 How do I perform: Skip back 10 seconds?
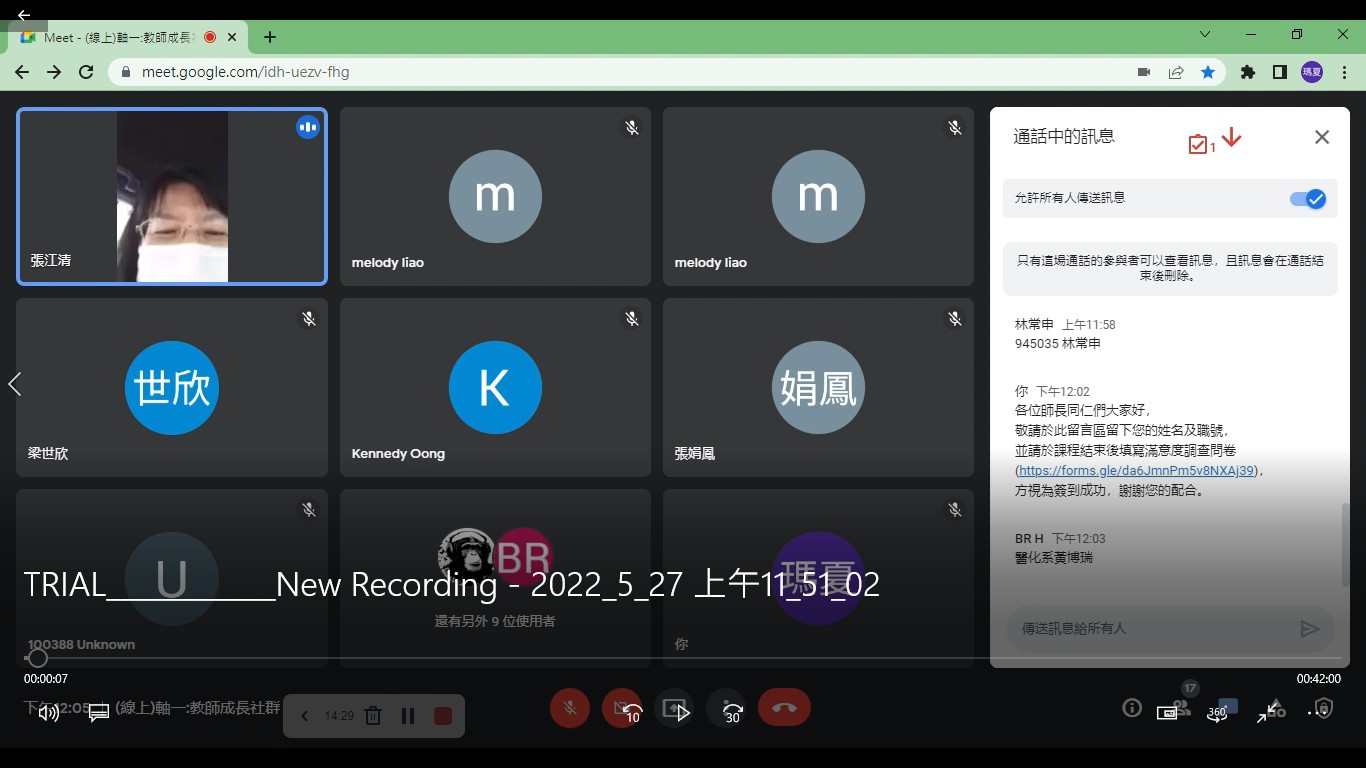(632, 713)
